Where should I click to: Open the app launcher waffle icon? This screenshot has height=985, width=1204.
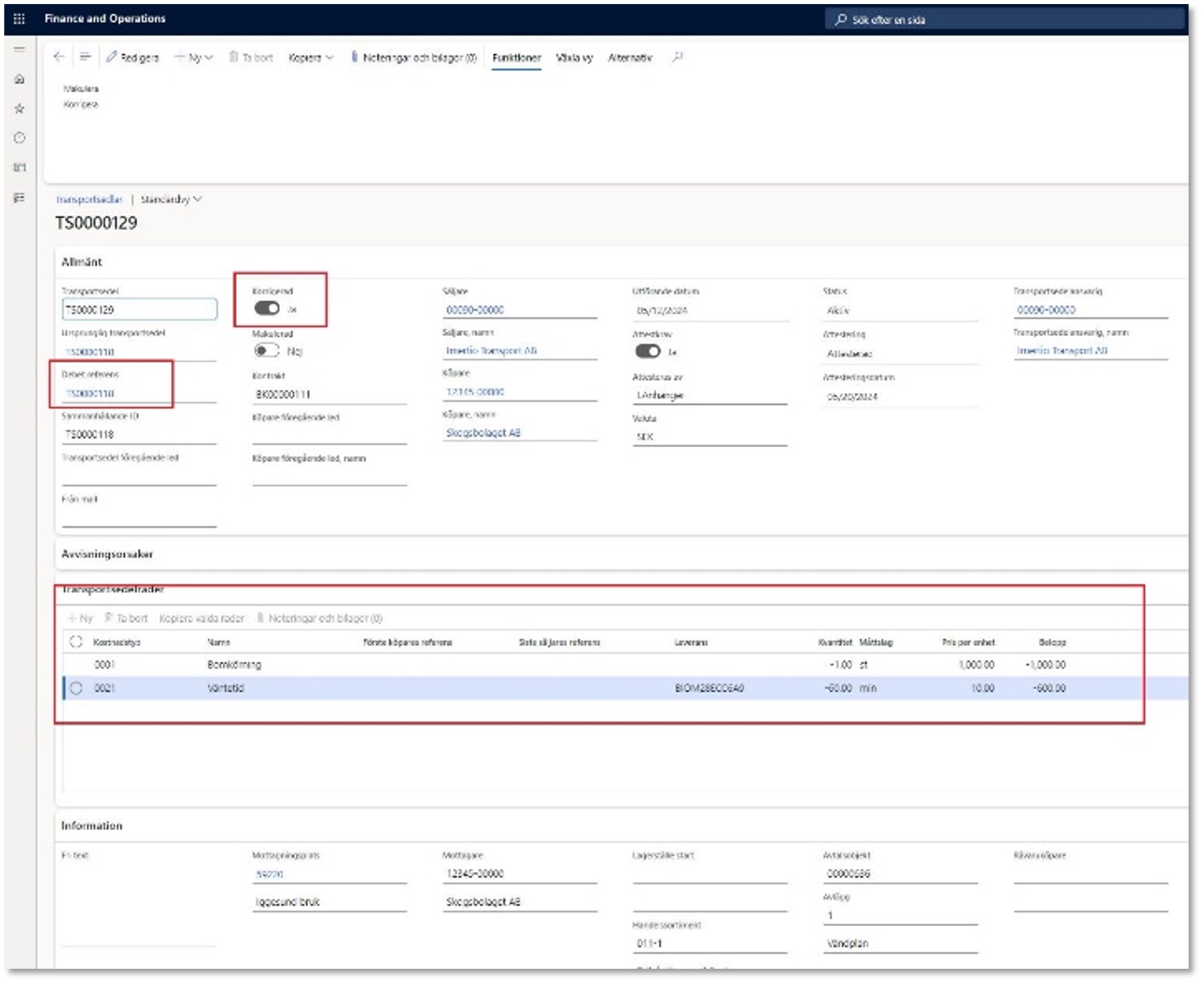(19, 19)
